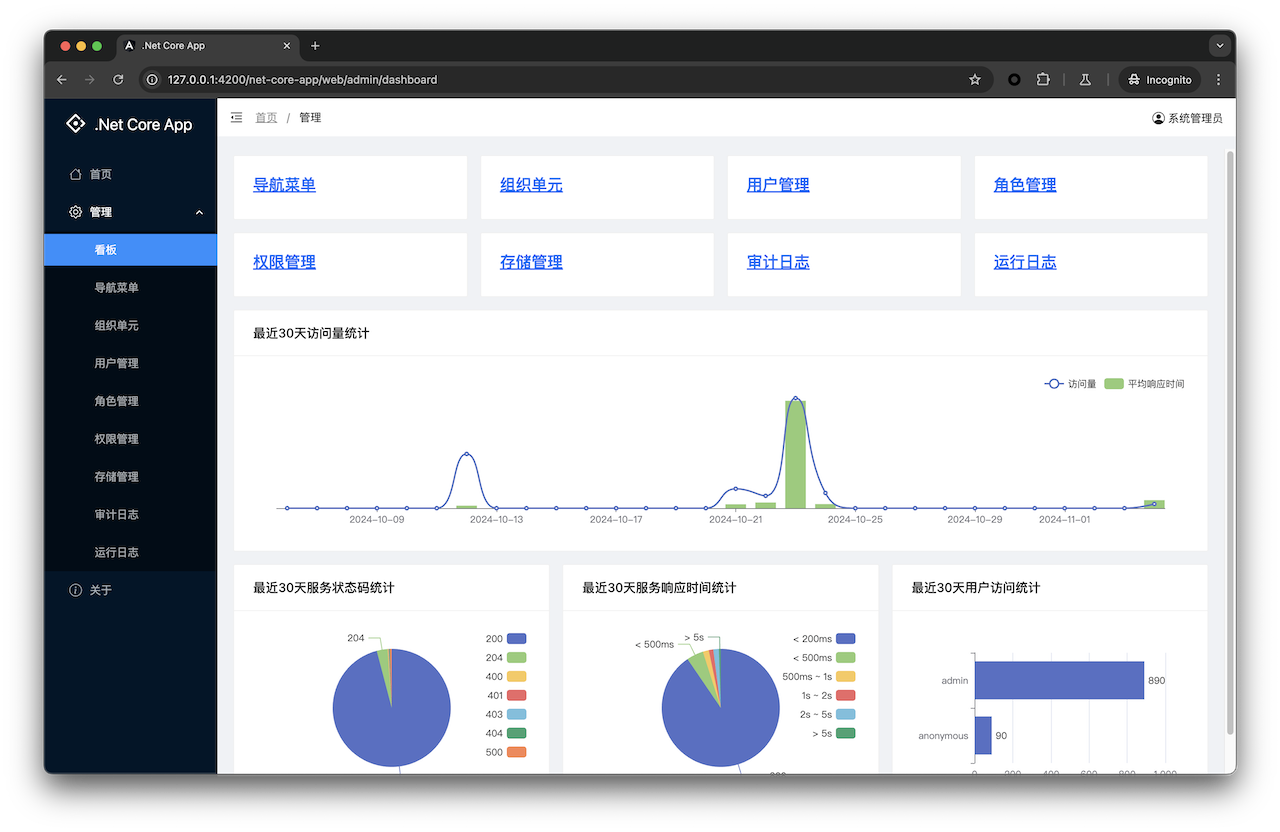Toggle the 访问量 legend series in chart

[x=1070, y=384]
